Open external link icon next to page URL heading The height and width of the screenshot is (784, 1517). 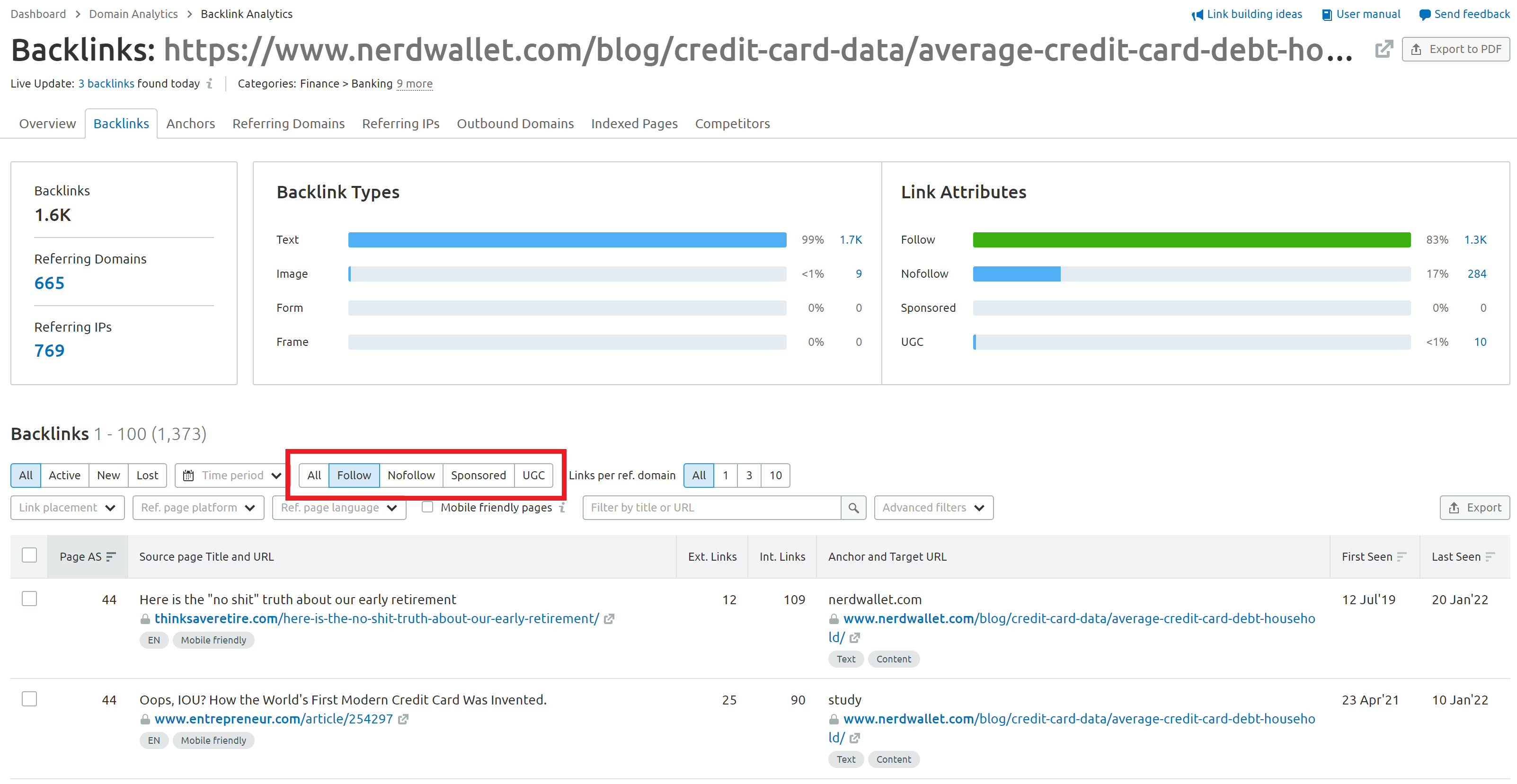pos(1384,49)
